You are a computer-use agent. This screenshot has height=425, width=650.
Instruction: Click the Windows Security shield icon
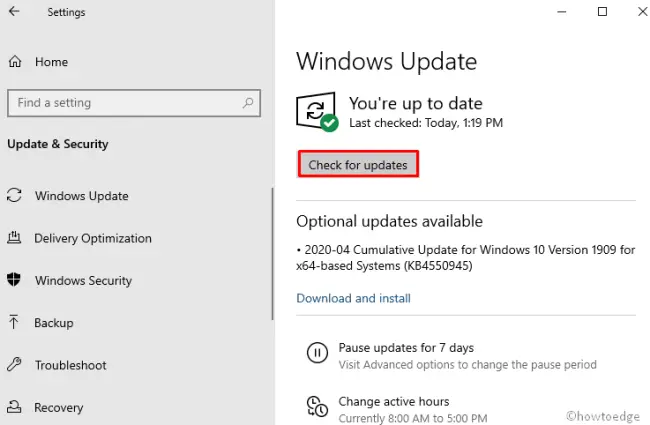coord(14,279)
